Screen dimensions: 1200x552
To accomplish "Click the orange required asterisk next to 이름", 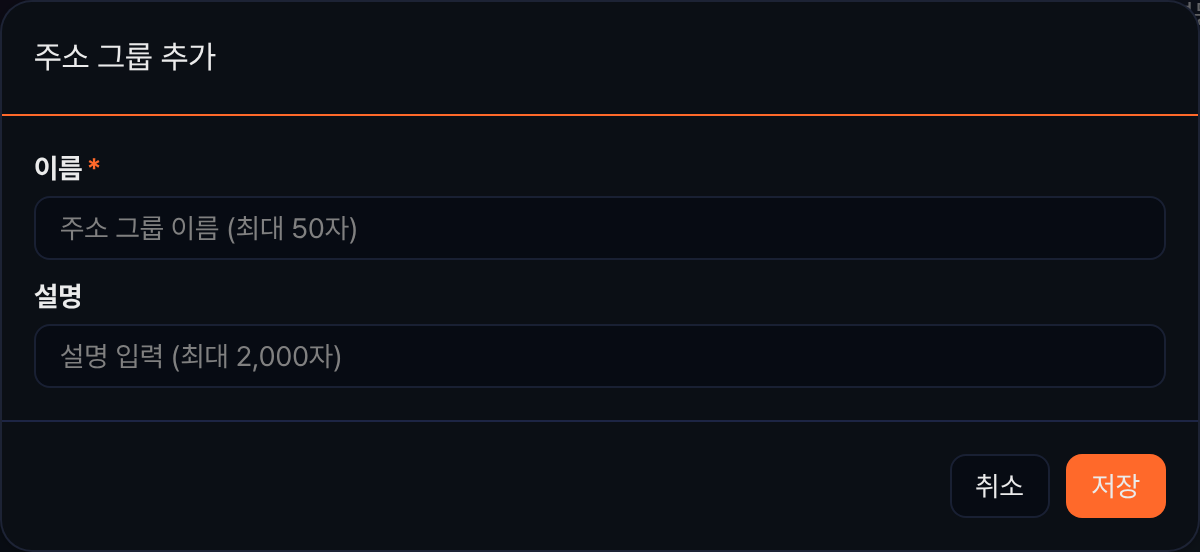I will coord(94,166).
